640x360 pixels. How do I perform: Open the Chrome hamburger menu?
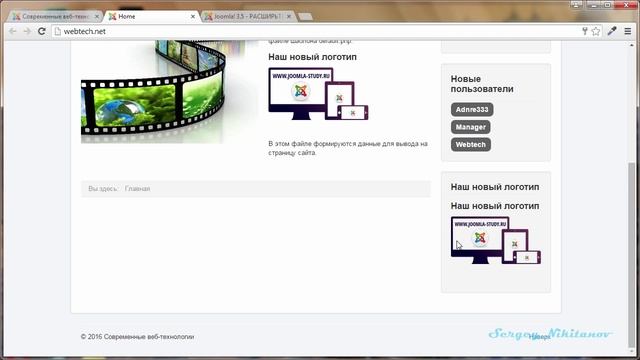[x=628, y=31]
